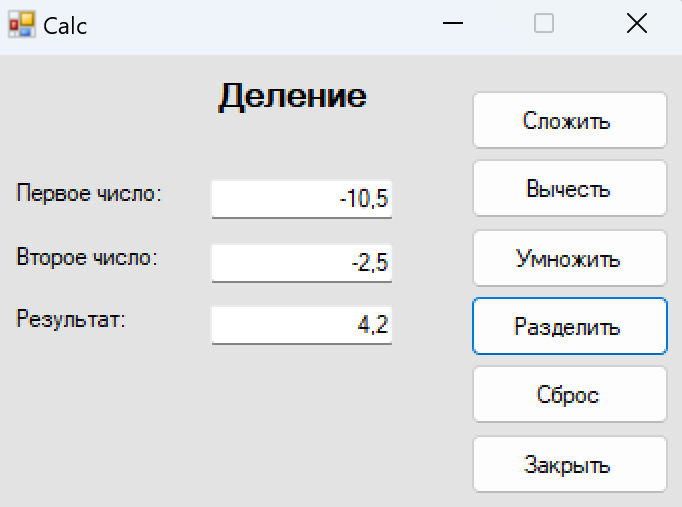Click the Calc application icon in title bar
This screenshot has width=682, height=507.
tap(21, 24)
